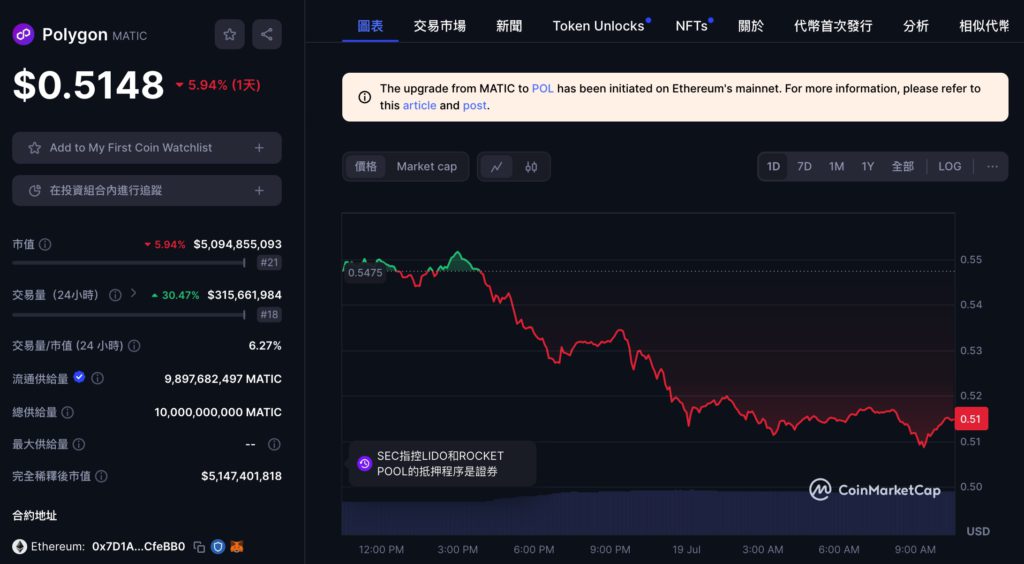The height and width of the screenshot is (564, 1024).
Task: Click the 0.5475 opening price label
Action: click(365, 273)
